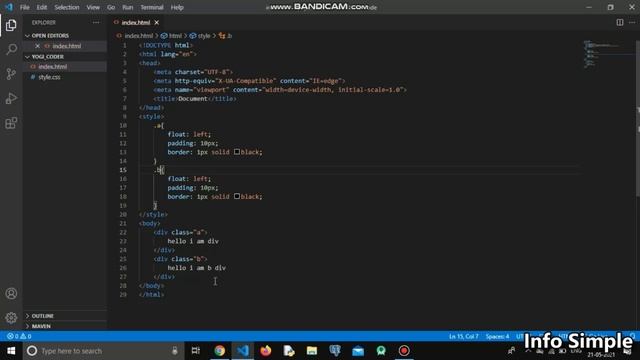
Task: Open the Explorer view in activity bar
Action: [x=11, y=25]
